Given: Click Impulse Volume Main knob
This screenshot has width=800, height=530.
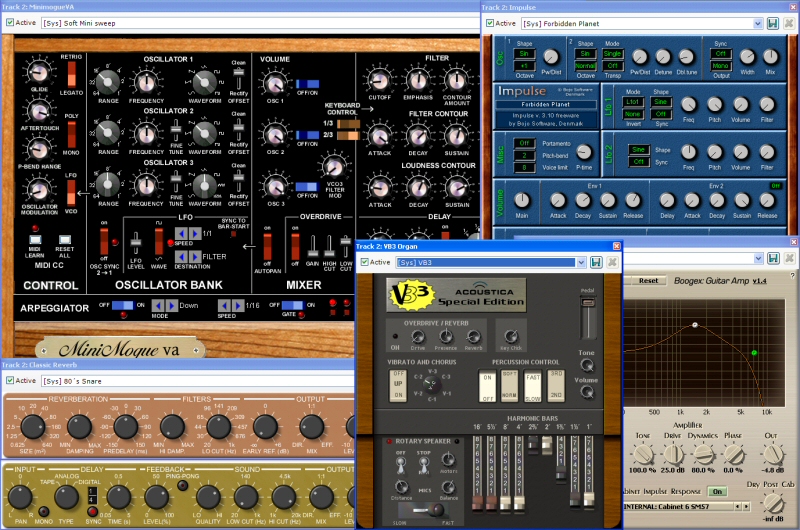Looking at the screenshot, I should (x=521, y=200).
